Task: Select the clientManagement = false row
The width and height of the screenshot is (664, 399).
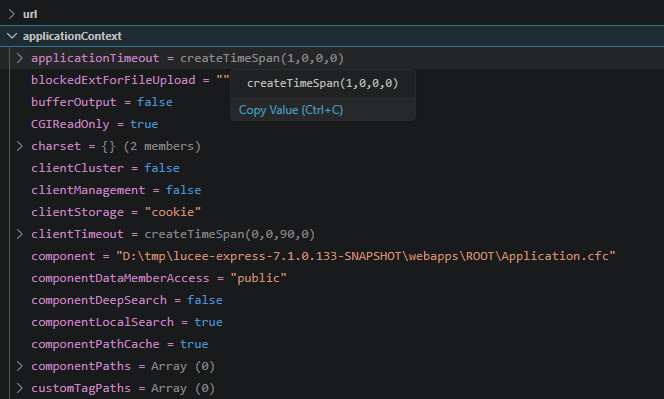Action: click(x=332, y=190)
